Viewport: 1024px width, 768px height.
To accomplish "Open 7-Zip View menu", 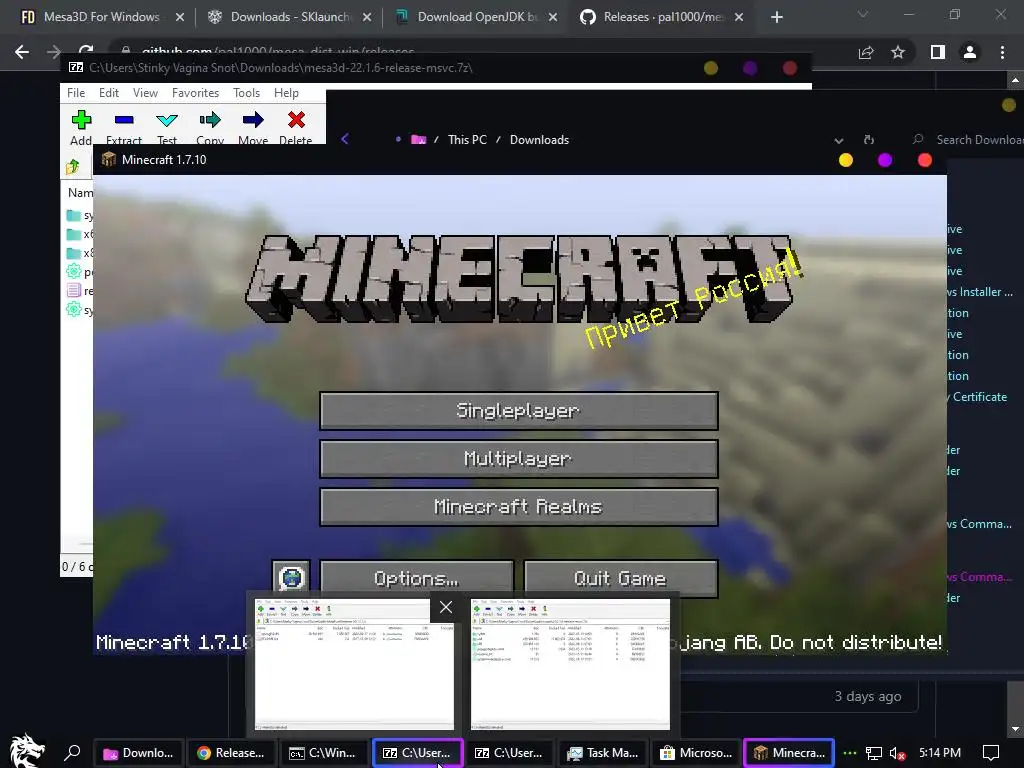I will 145,93.
